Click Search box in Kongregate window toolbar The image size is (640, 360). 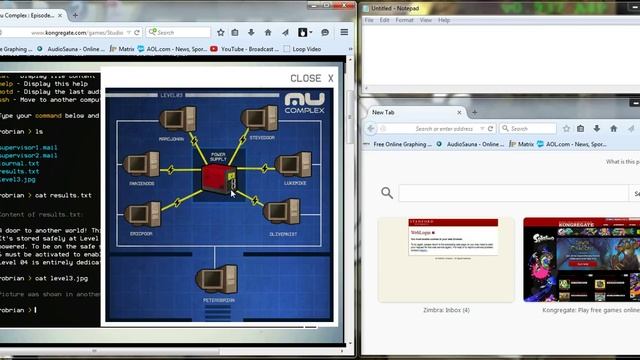pyautogui.click(x=178, y=32)
